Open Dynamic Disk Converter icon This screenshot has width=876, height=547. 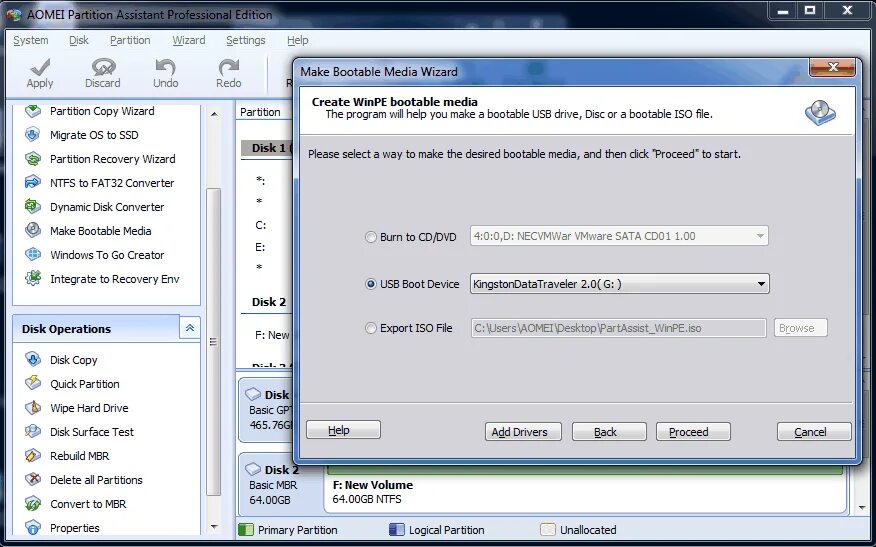(x=33, y=207)
